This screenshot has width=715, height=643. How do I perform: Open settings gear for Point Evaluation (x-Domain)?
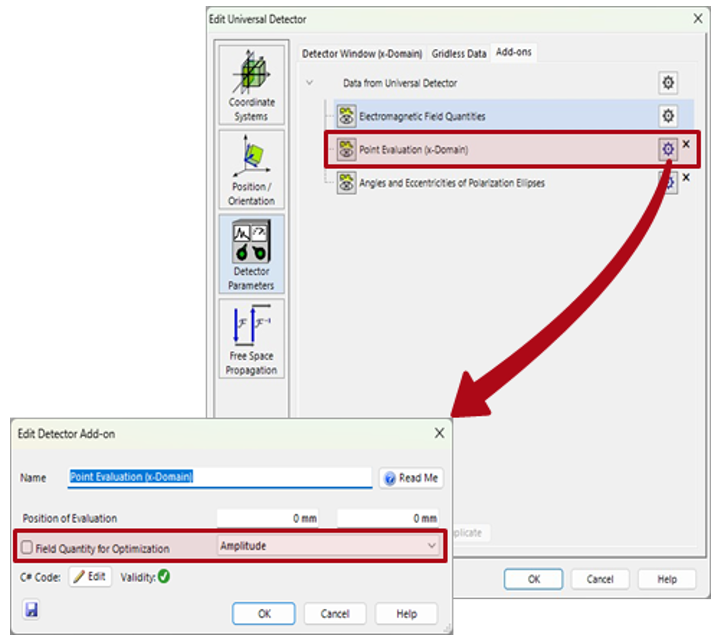coord(668,150)
